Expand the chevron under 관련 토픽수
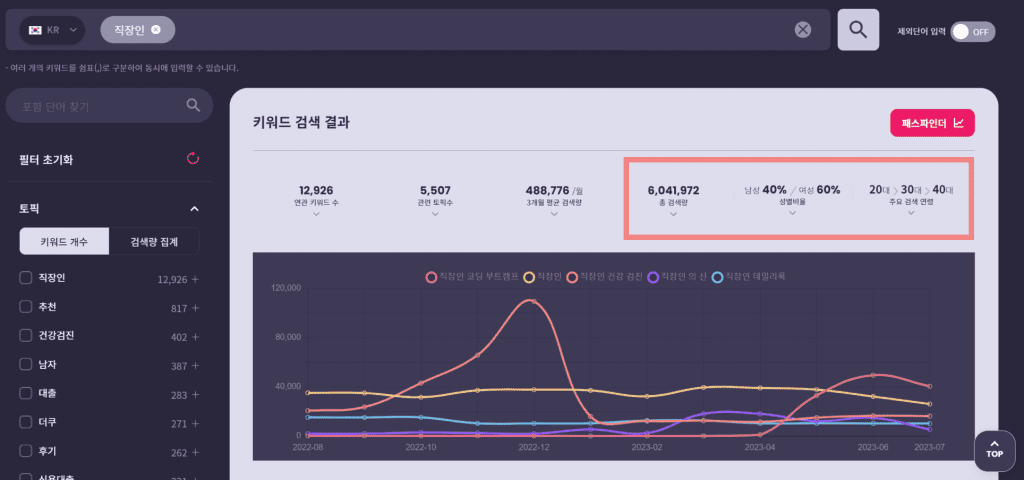Screen dimensions: 1024x480 (x=435, y=214)
